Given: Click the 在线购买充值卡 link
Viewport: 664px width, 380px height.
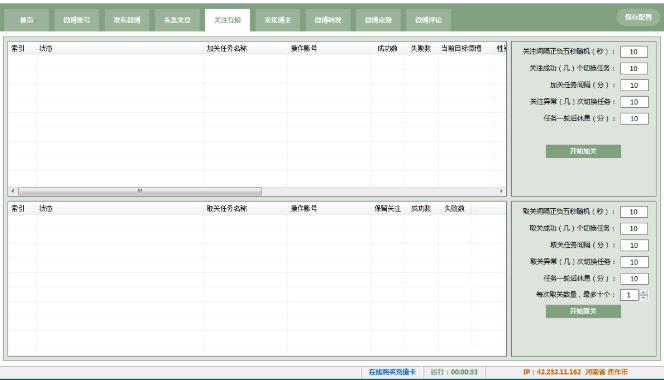Looking at the screenshot, I should point(392,372).
